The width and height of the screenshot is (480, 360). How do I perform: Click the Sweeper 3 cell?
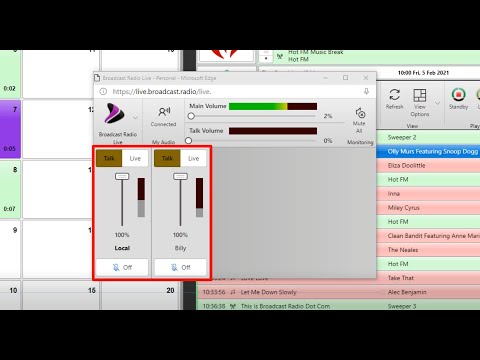pyautogui.click(x=402, y=306)
